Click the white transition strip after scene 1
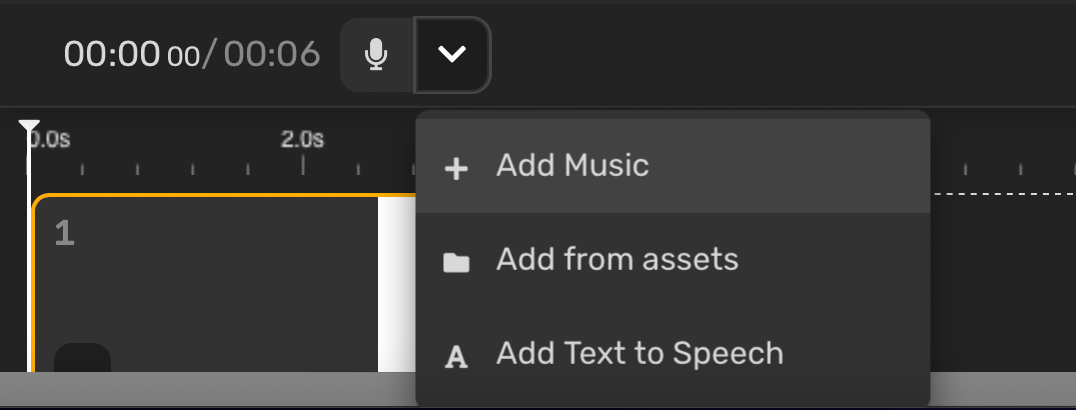 [397, 285]
